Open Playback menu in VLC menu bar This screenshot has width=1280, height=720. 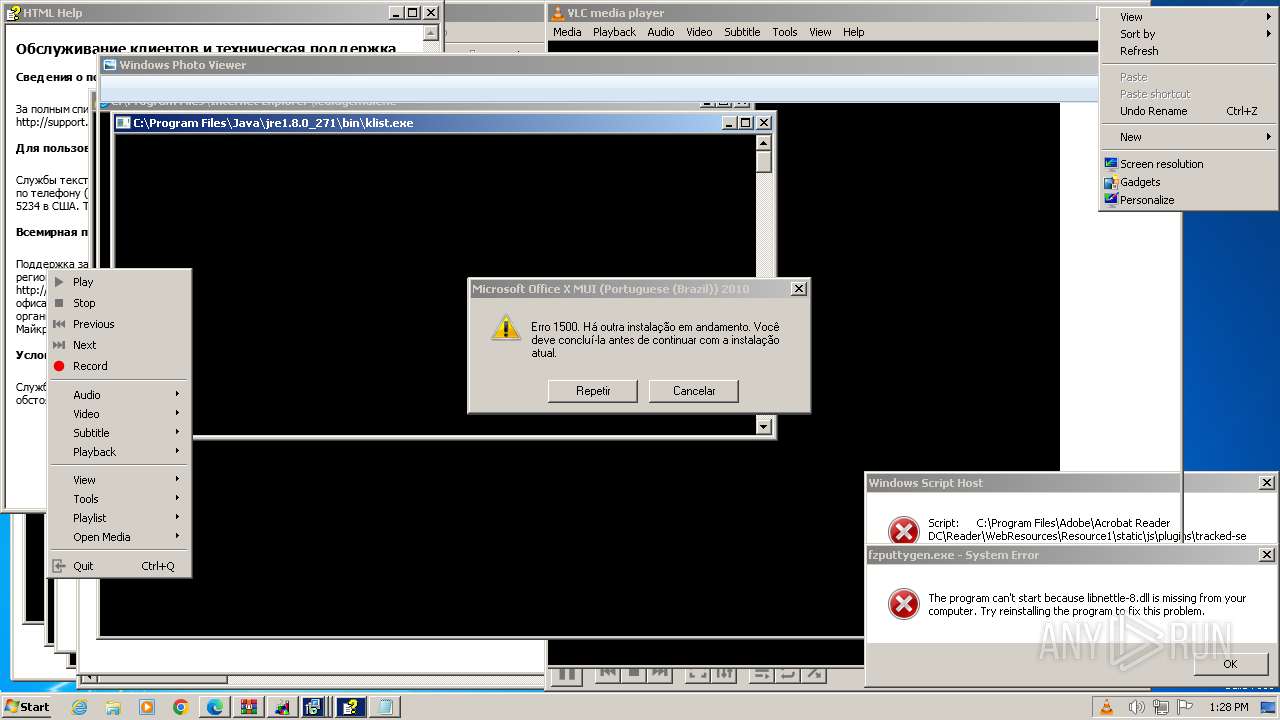(x=614, y=32)
